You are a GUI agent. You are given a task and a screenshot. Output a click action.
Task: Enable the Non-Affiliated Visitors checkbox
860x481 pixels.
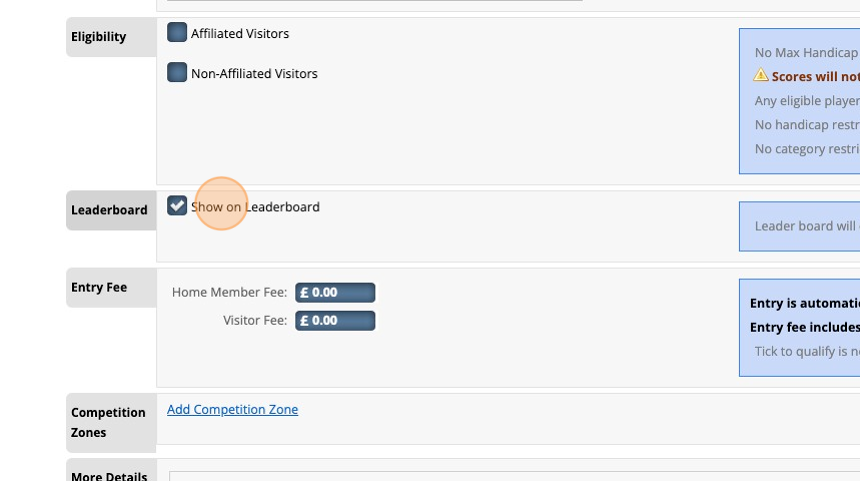(177, 73)
